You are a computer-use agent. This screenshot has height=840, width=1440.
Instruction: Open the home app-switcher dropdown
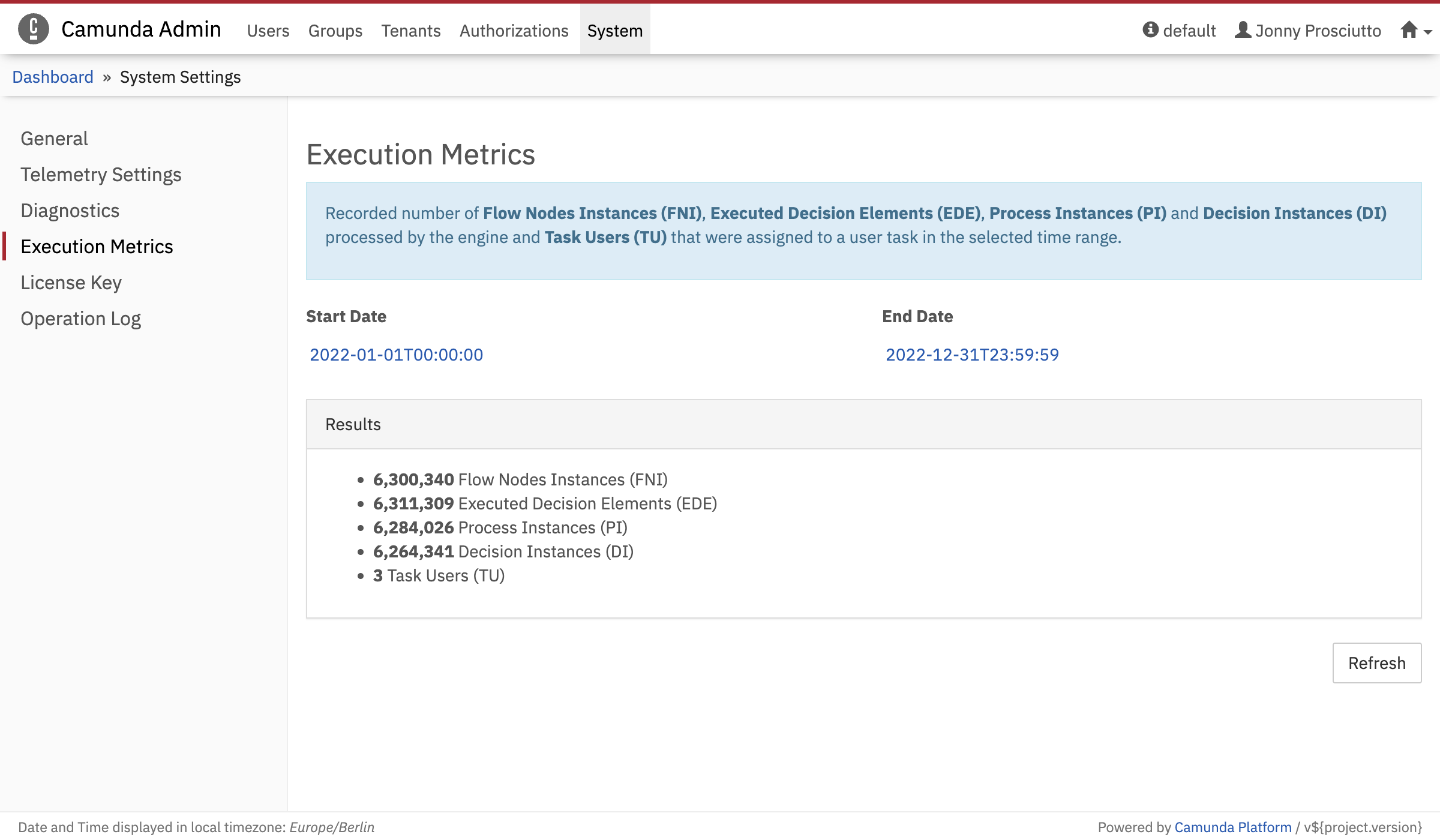(1416, 30)
